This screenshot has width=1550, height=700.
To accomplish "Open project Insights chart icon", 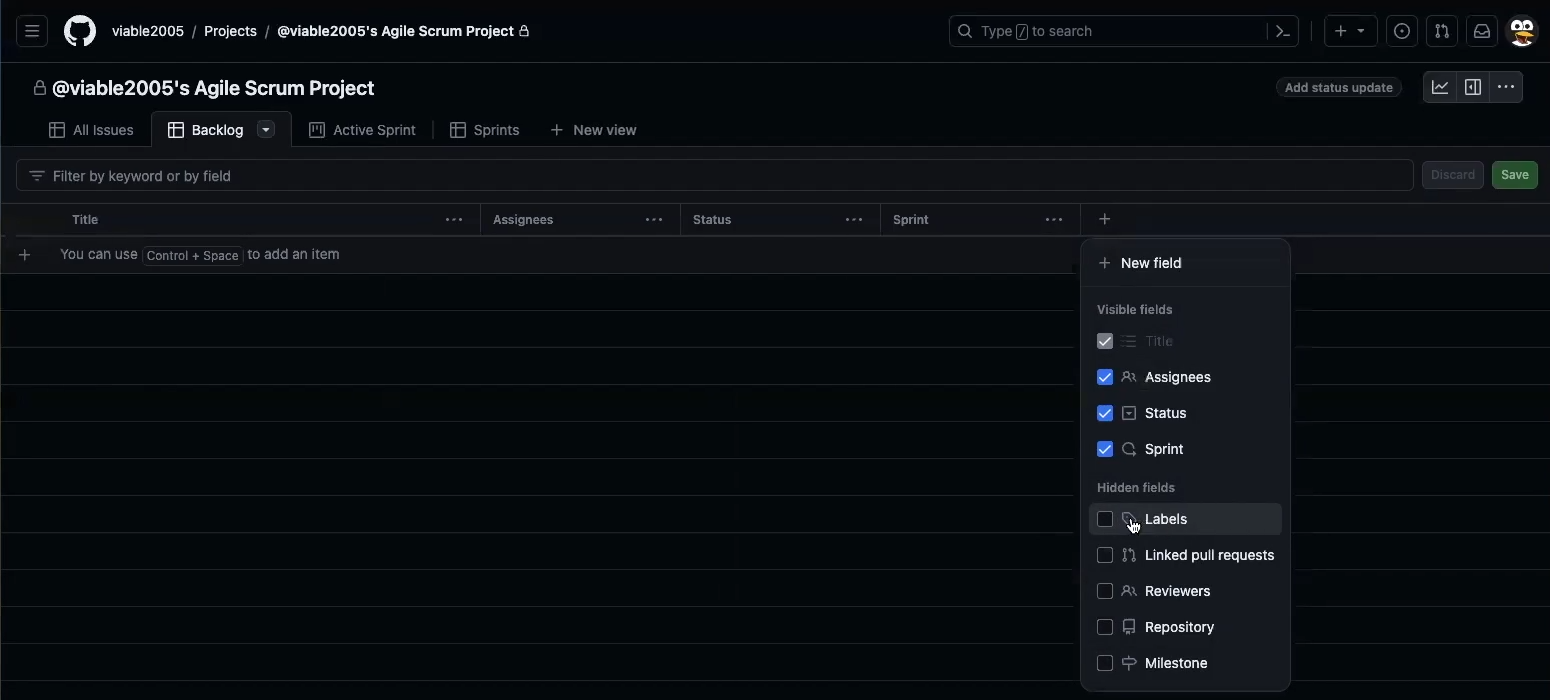I will tap(1440, 87).
